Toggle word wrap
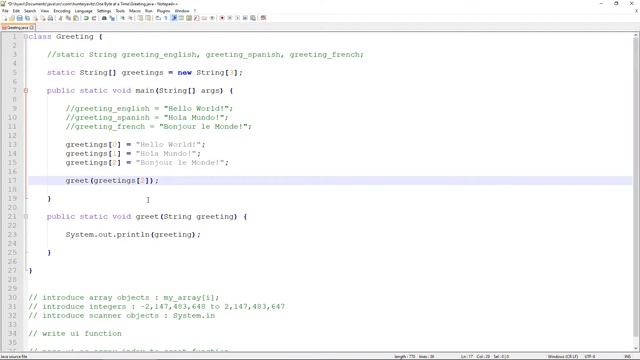Image resolution: width=640 pixels, height=360 pixels. click(158, 18)
